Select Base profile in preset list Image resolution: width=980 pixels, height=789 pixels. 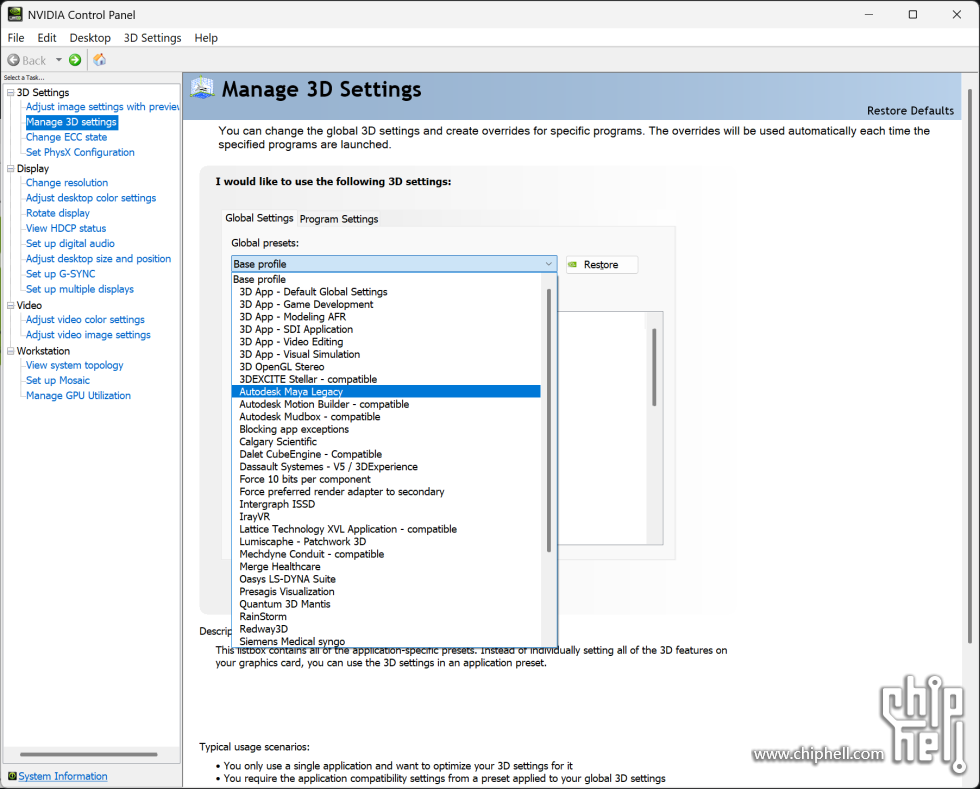[x=386, y=279]
